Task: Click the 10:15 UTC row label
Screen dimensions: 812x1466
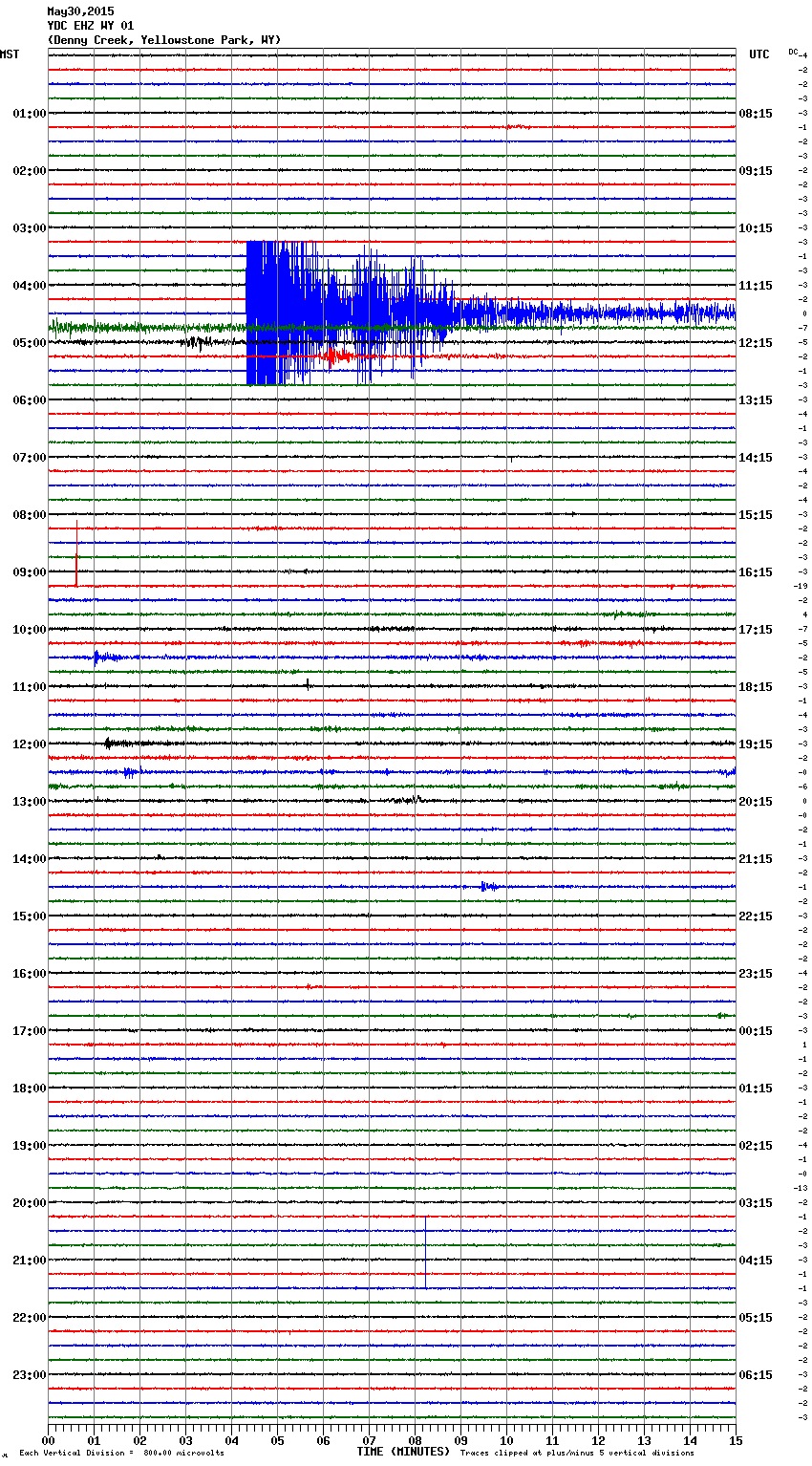Action: click(x=756, y=228)
